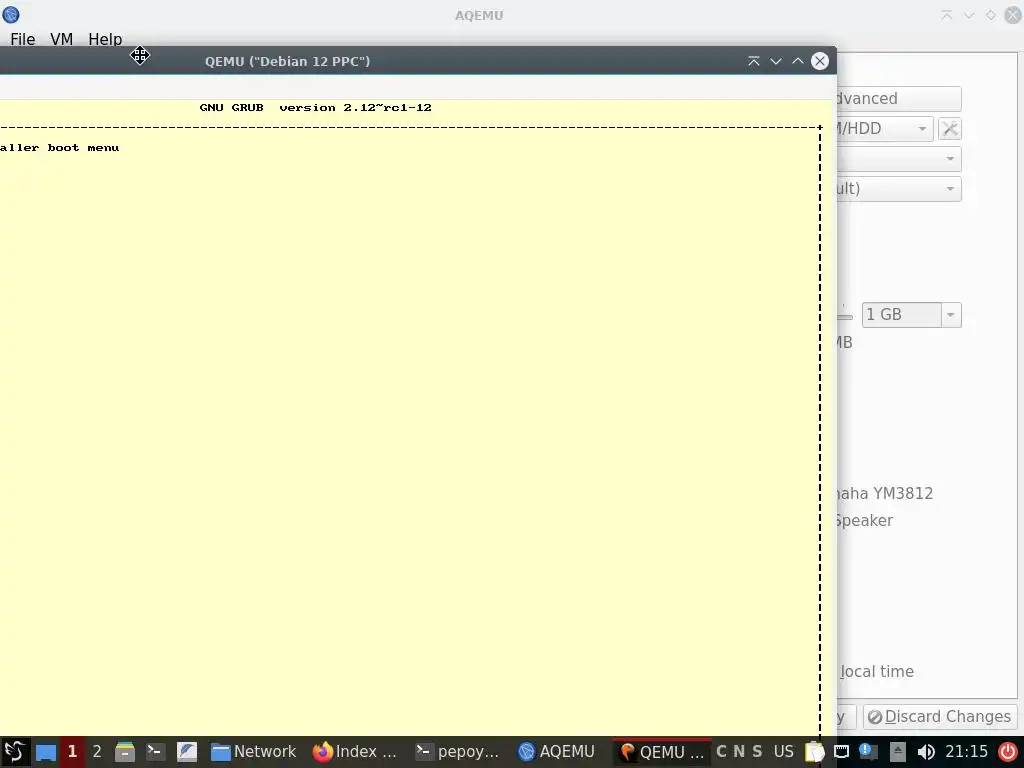The height and width of the screenshot is (768, 1024).
Task: Open the blank dropdown below the HDD combo box
Action: pos(899,159)
